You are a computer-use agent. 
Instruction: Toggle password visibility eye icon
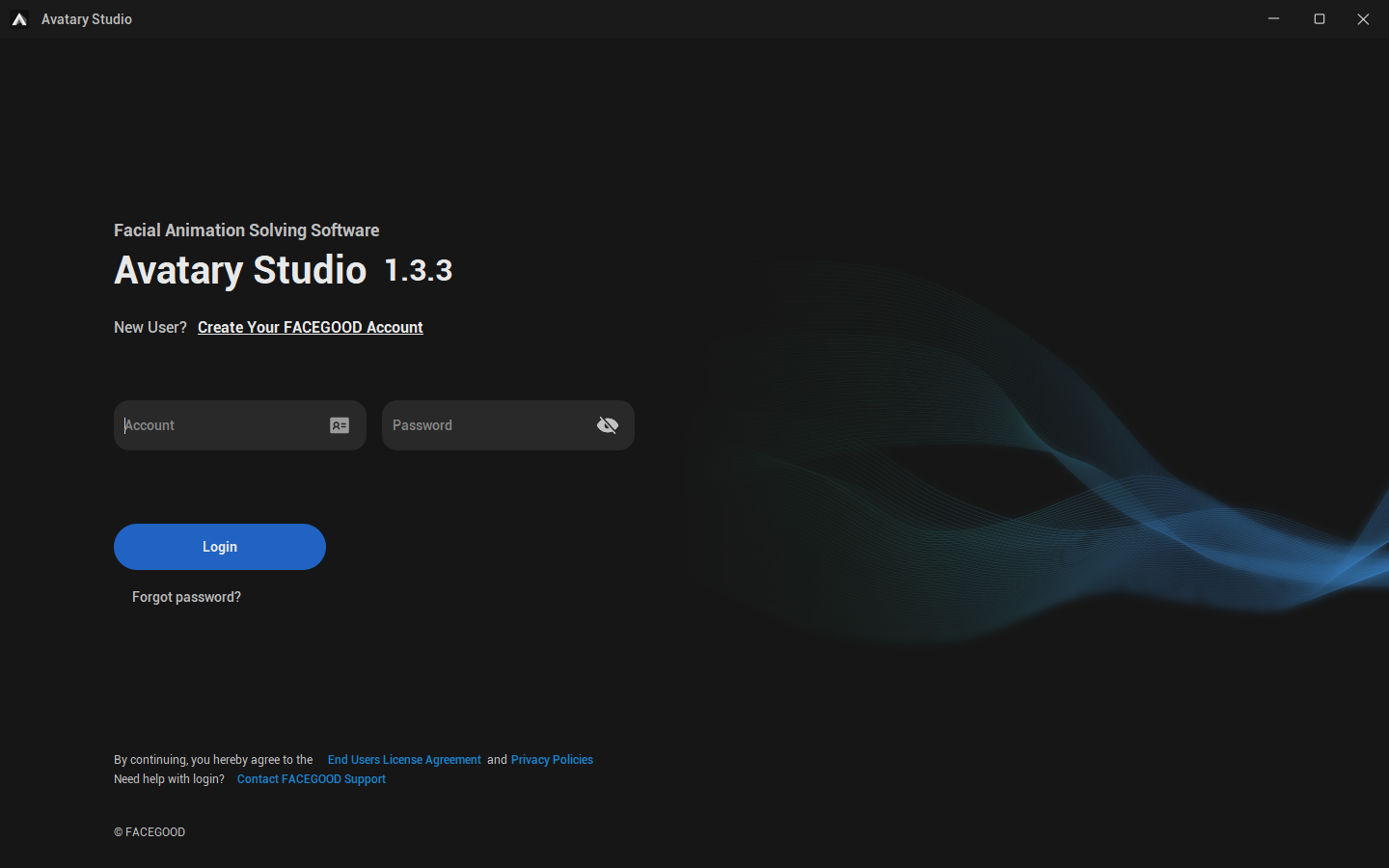[x=608, y=425]
